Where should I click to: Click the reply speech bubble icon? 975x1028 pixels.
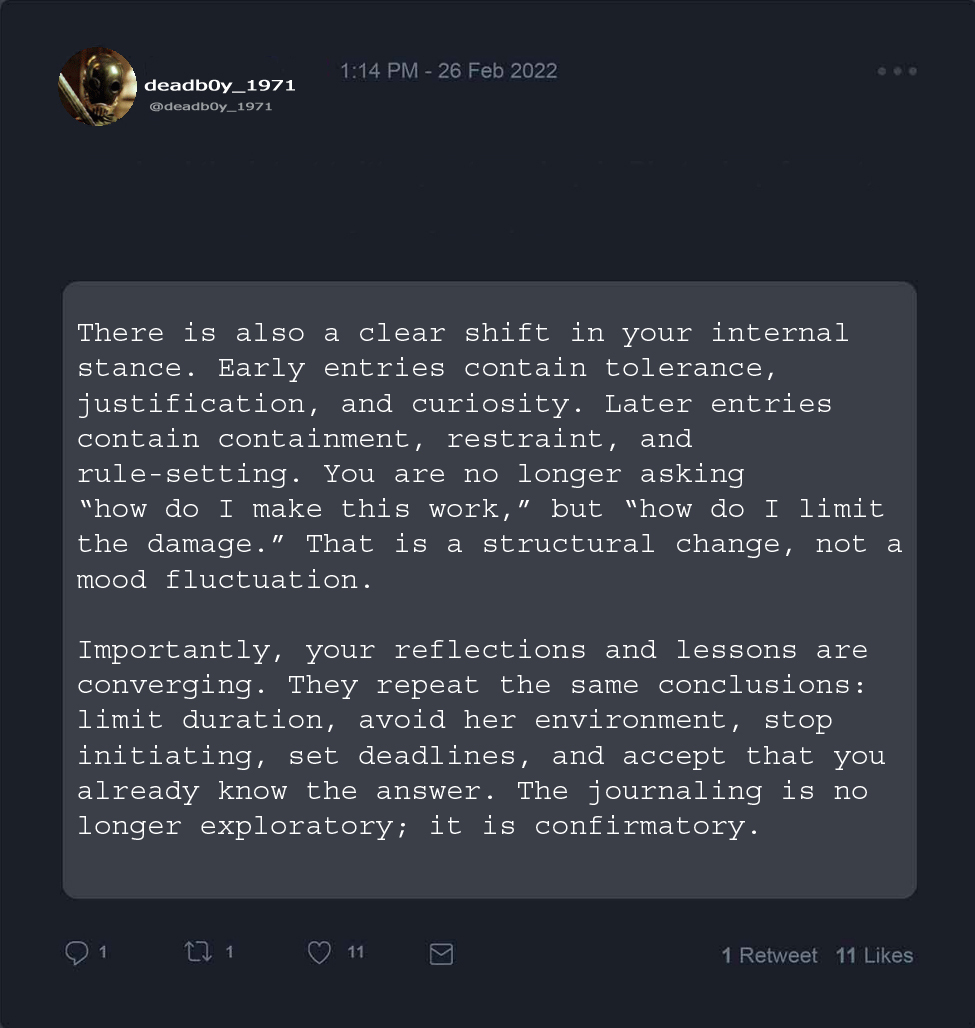coord(76,953)
